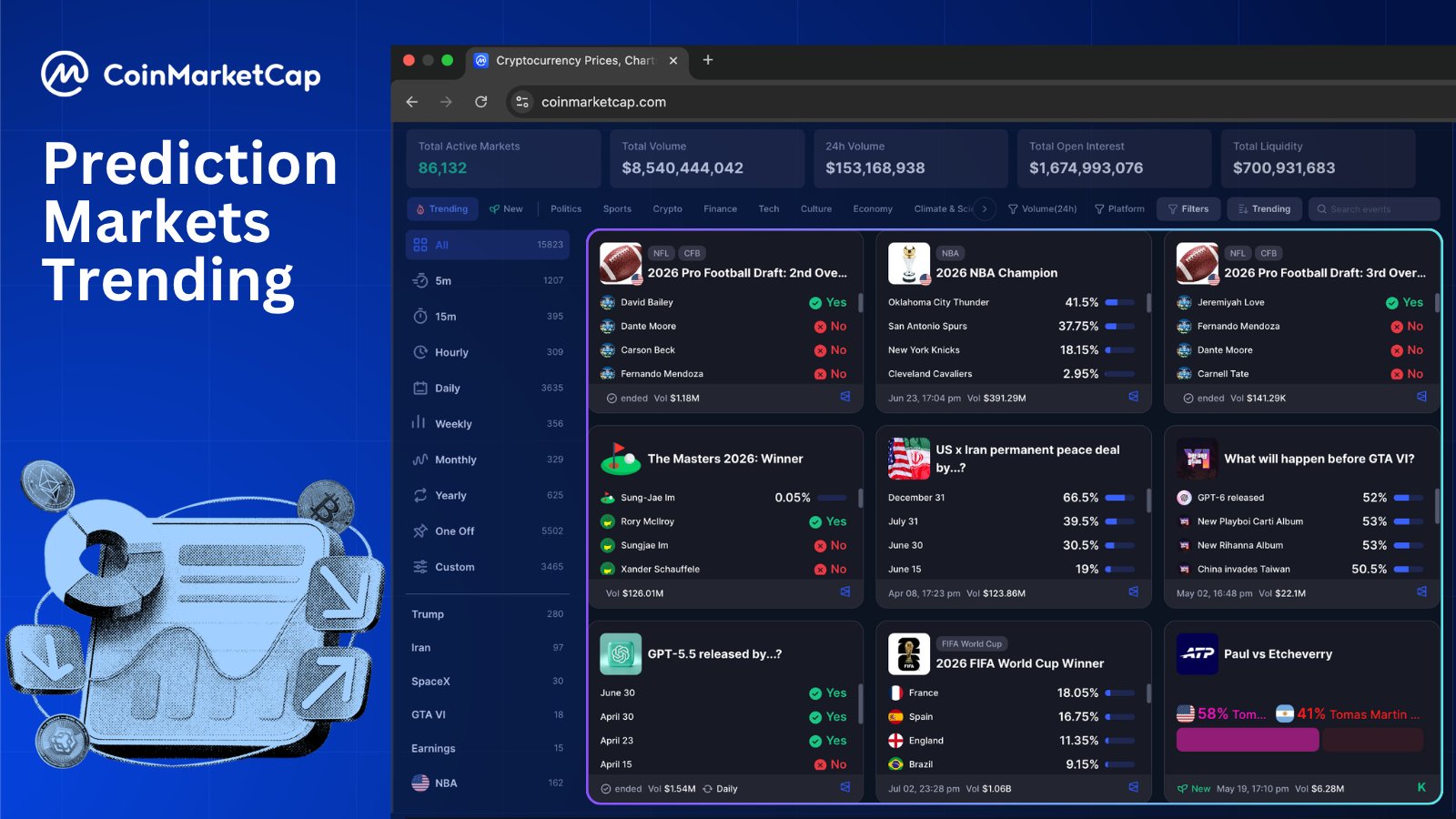Select the New category tab

point(506,209)
